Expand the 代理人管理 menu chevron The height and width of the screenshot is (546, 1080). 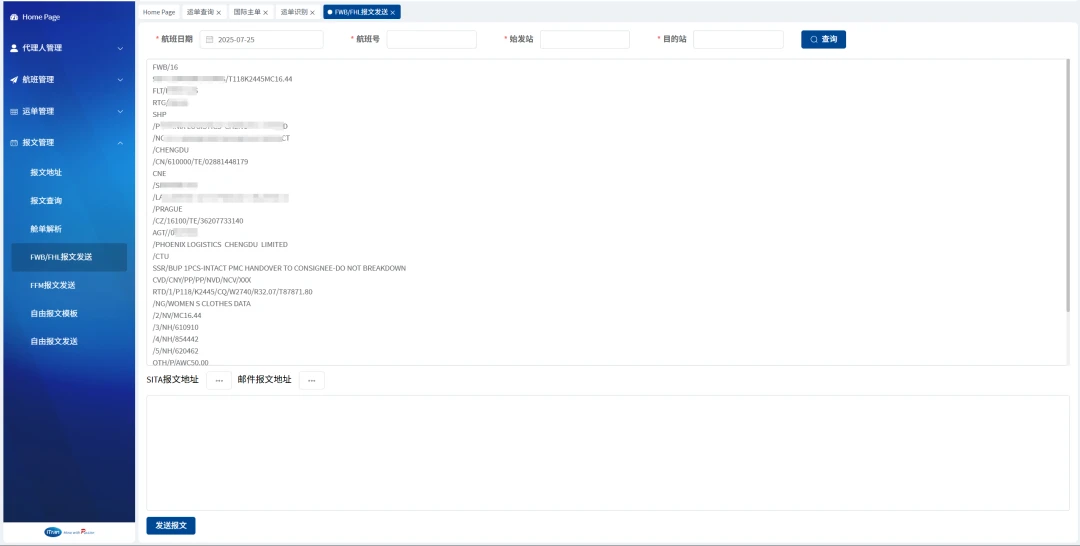[120, 48]
